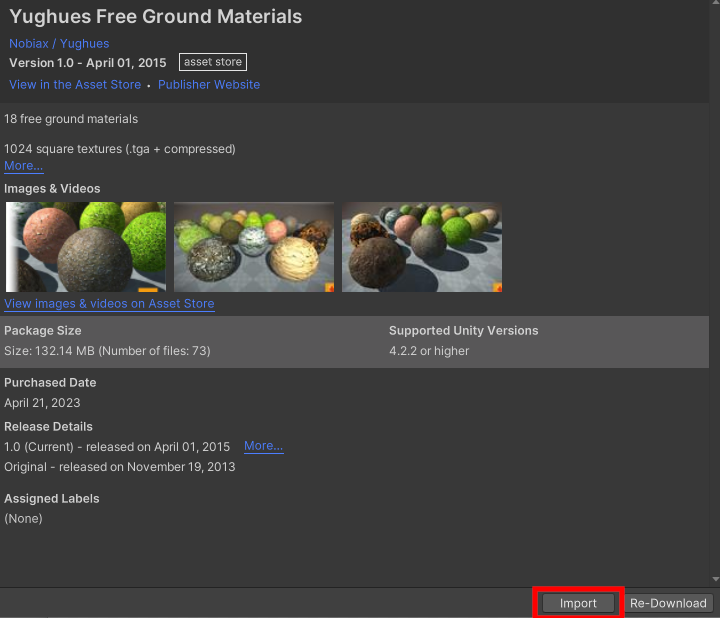Open the first close-up spheres preview image

click(86, 247)
